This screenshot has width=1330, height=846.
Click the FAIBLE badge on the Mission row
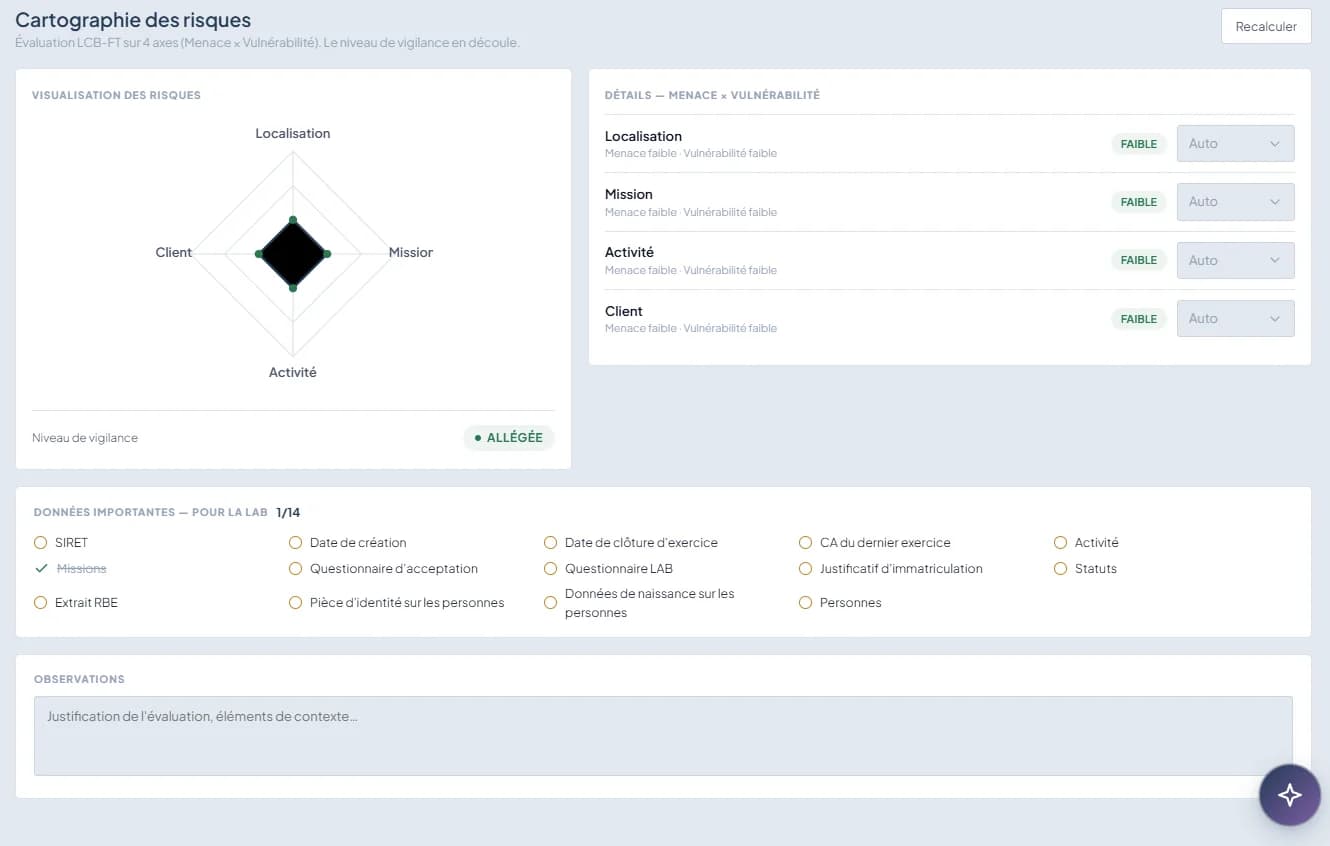click(1138, 202)
